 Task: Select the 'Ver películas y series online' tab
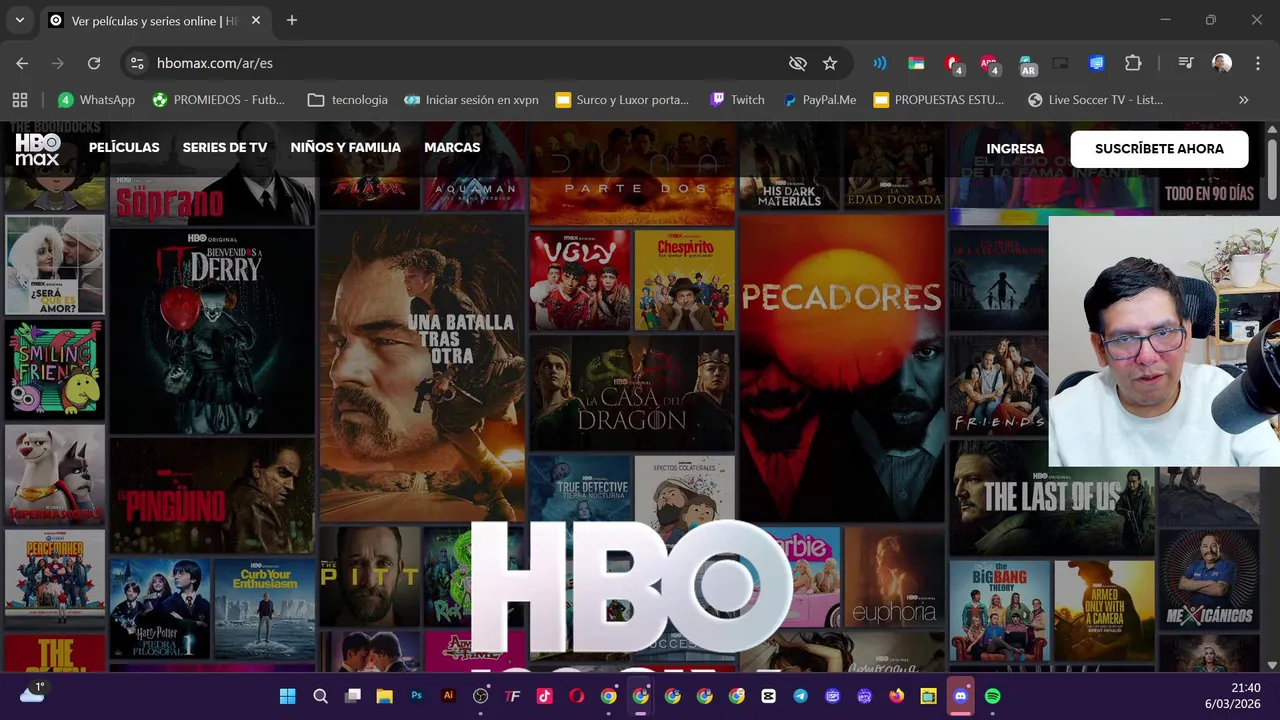(155, 20)
